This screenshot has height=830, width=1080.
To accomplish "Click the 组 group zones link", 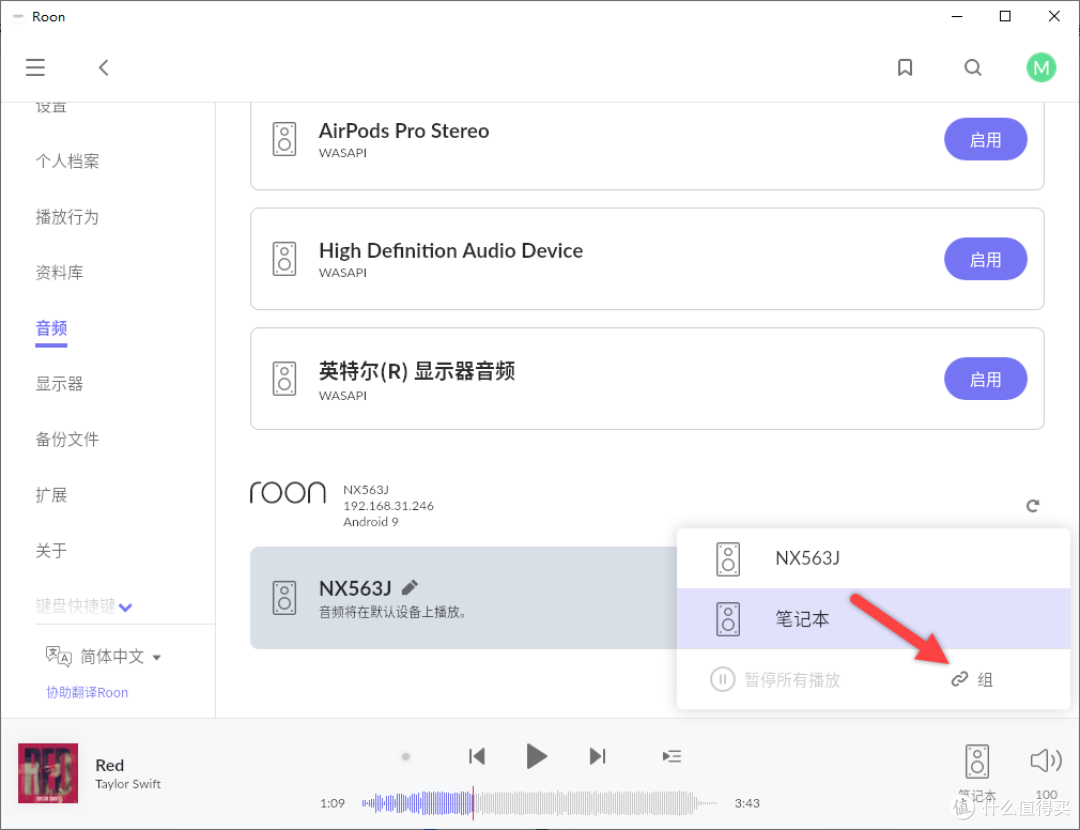I will pos(972,680).
